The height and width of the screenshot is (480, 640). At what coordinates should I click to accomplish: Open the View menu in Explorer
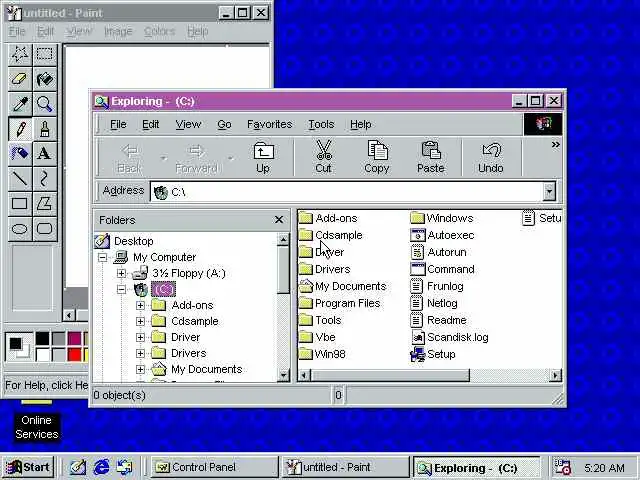coord(188,124)
